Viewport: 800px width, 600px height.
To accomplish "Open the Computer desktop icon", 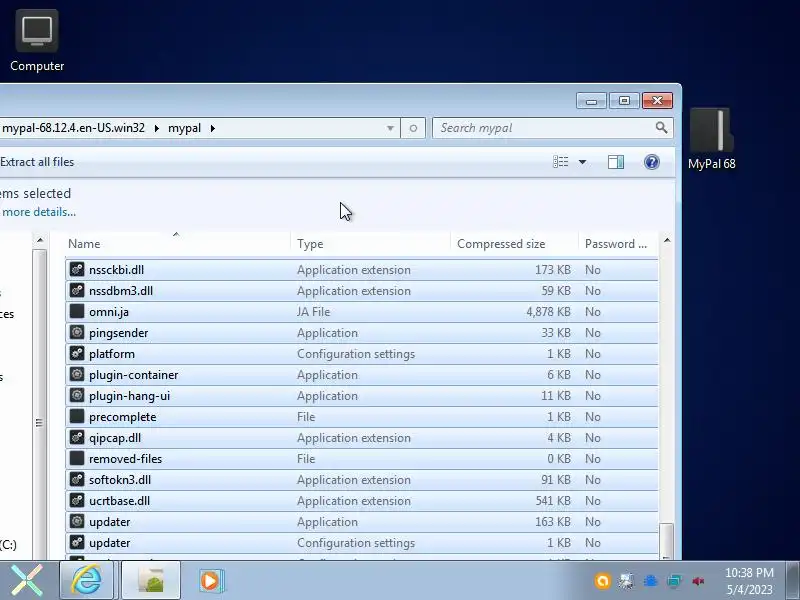I will pos(37,41).
